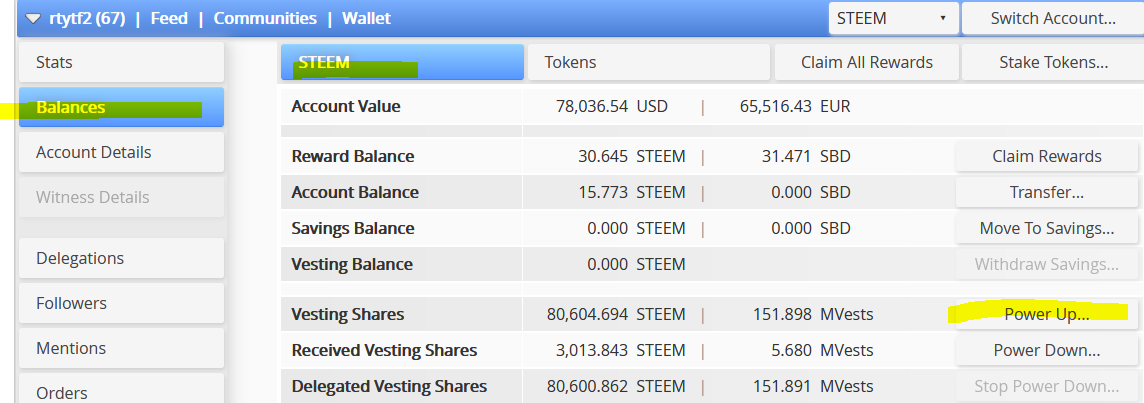Open Account Details section
The width and height of the screenshot is (1144, 403).
click(x=121, y=152)
